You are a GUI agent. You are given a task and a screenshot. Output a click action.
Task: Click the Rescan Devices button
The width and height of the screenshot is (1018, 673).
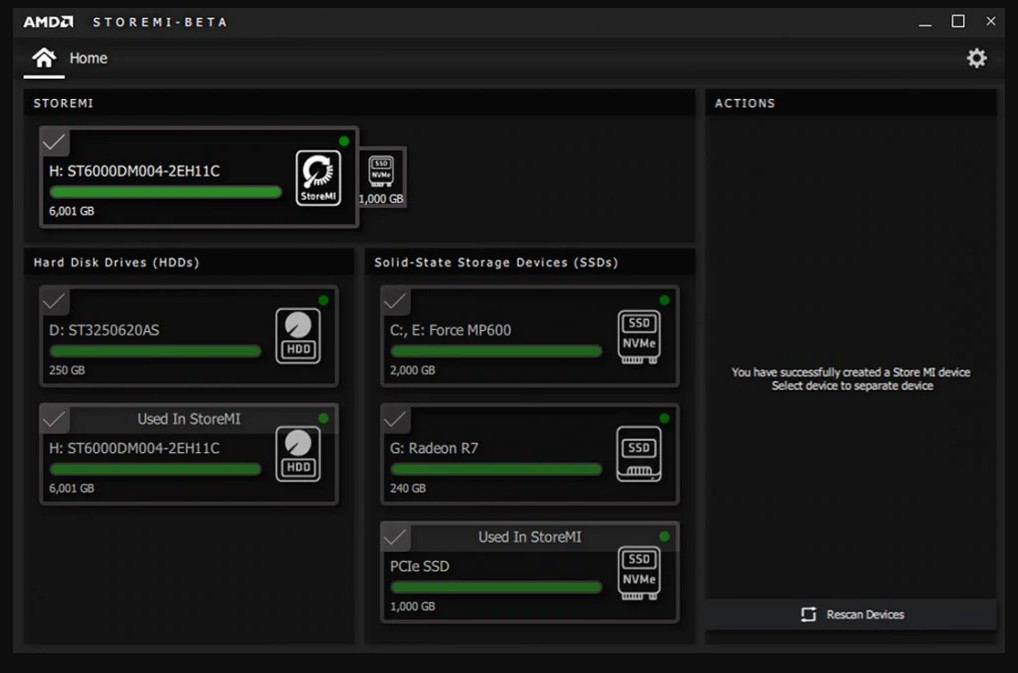coord(852,615)
